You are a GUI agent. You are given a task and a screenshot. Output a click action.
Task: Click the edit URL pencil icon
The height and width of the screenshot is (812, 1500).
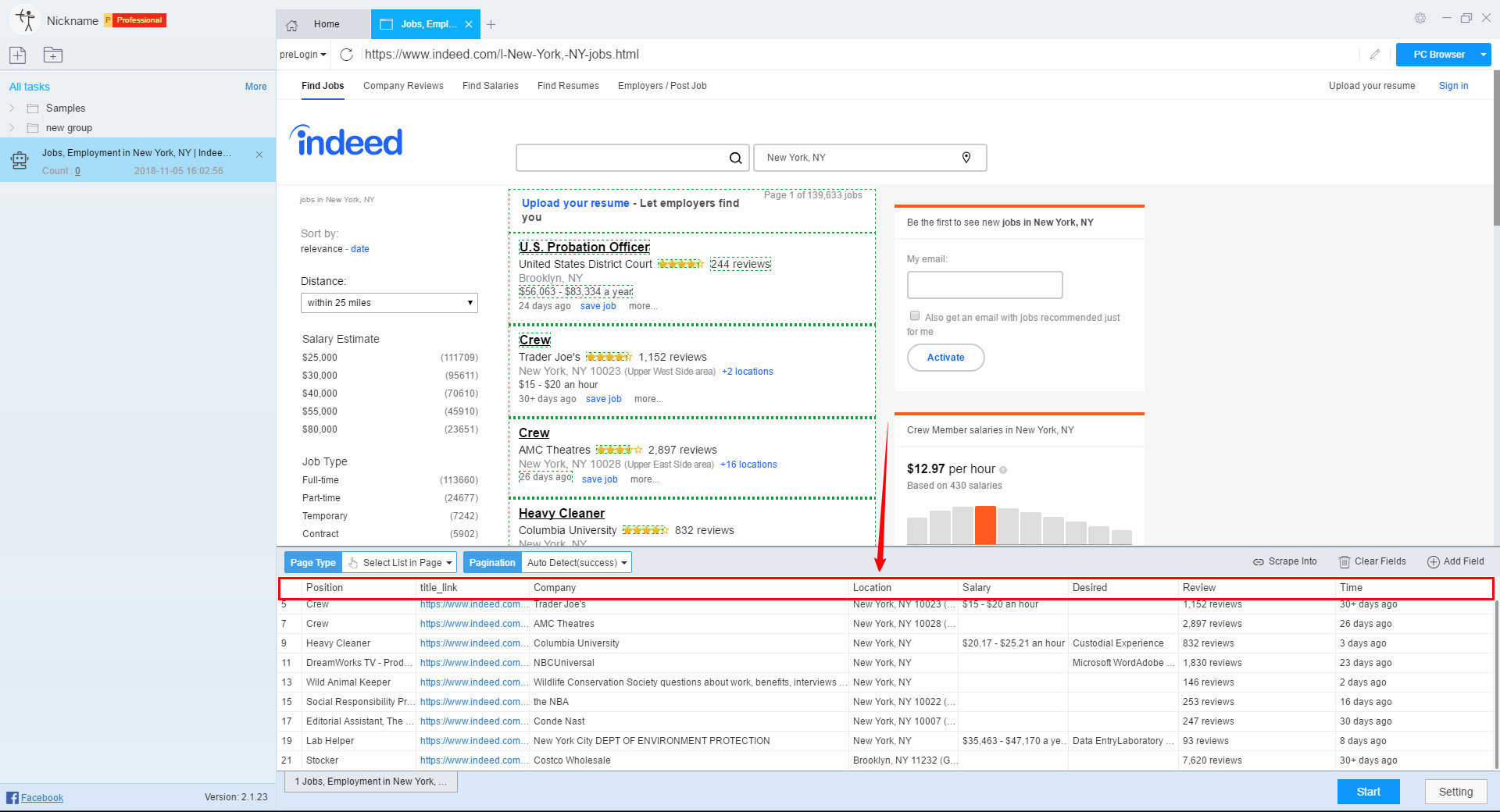[1375, 55]
